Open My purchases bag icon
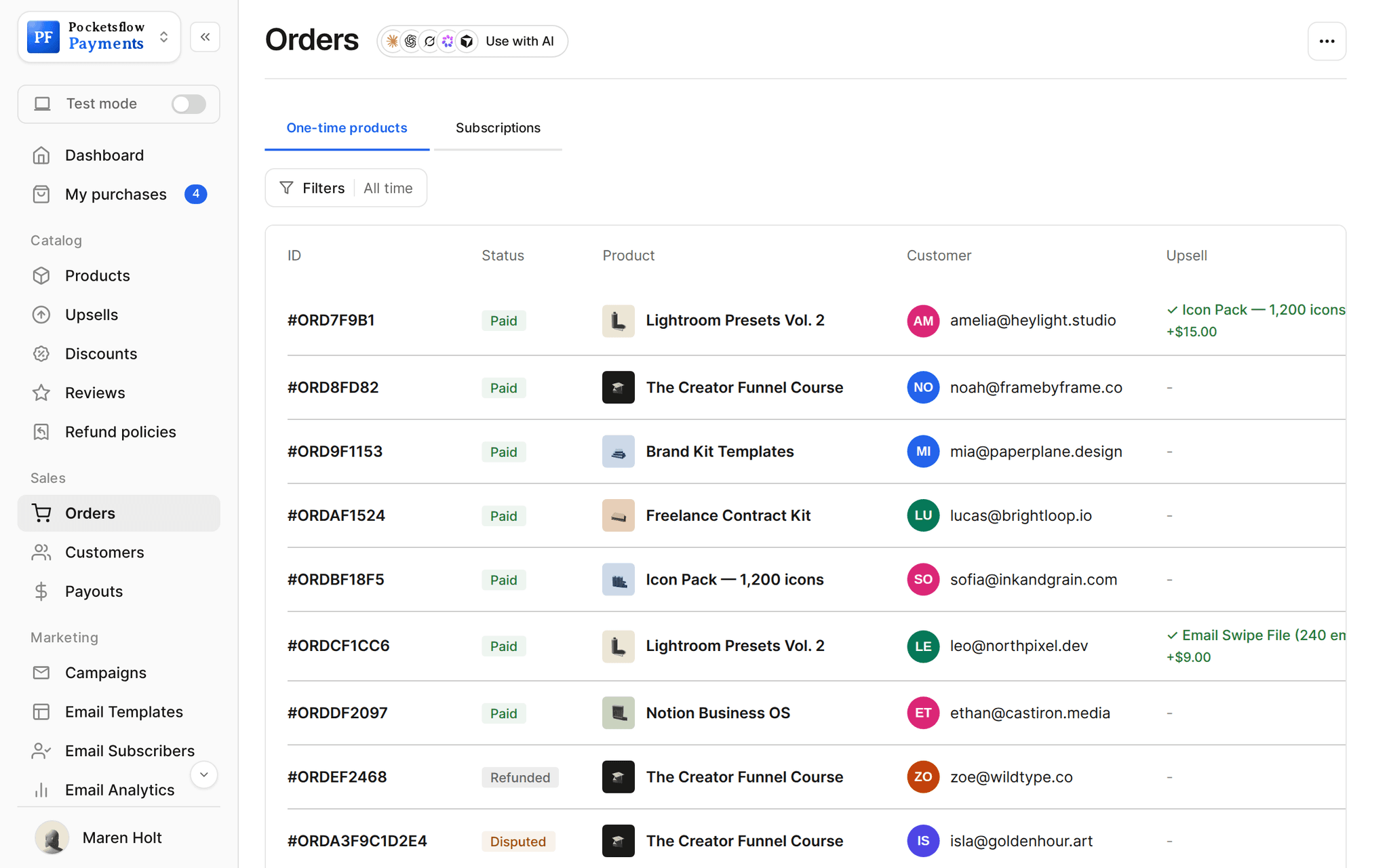The width and height of the screenshot is (1389, 868). pyautogui.click(x=41, y=195)
